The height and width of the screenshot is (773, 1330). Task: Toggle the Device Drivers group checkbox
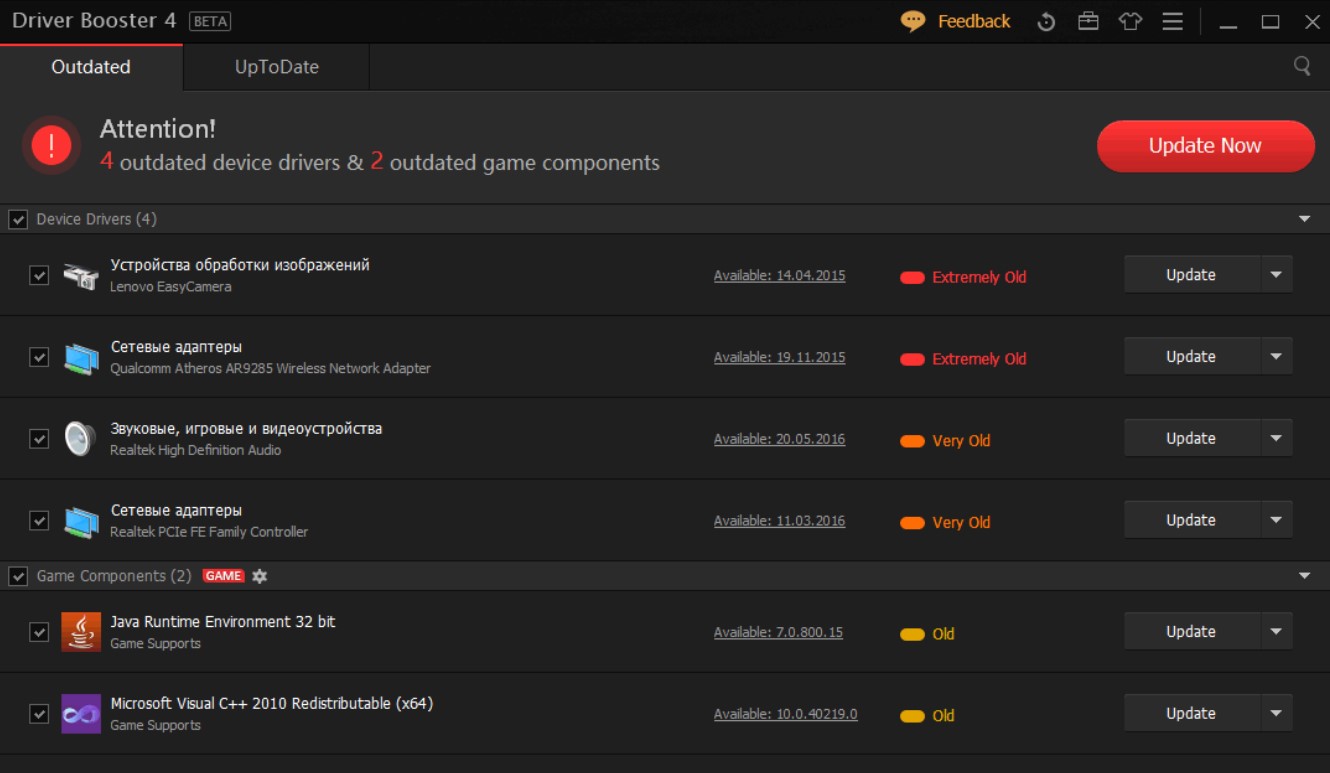click(18, 219)
